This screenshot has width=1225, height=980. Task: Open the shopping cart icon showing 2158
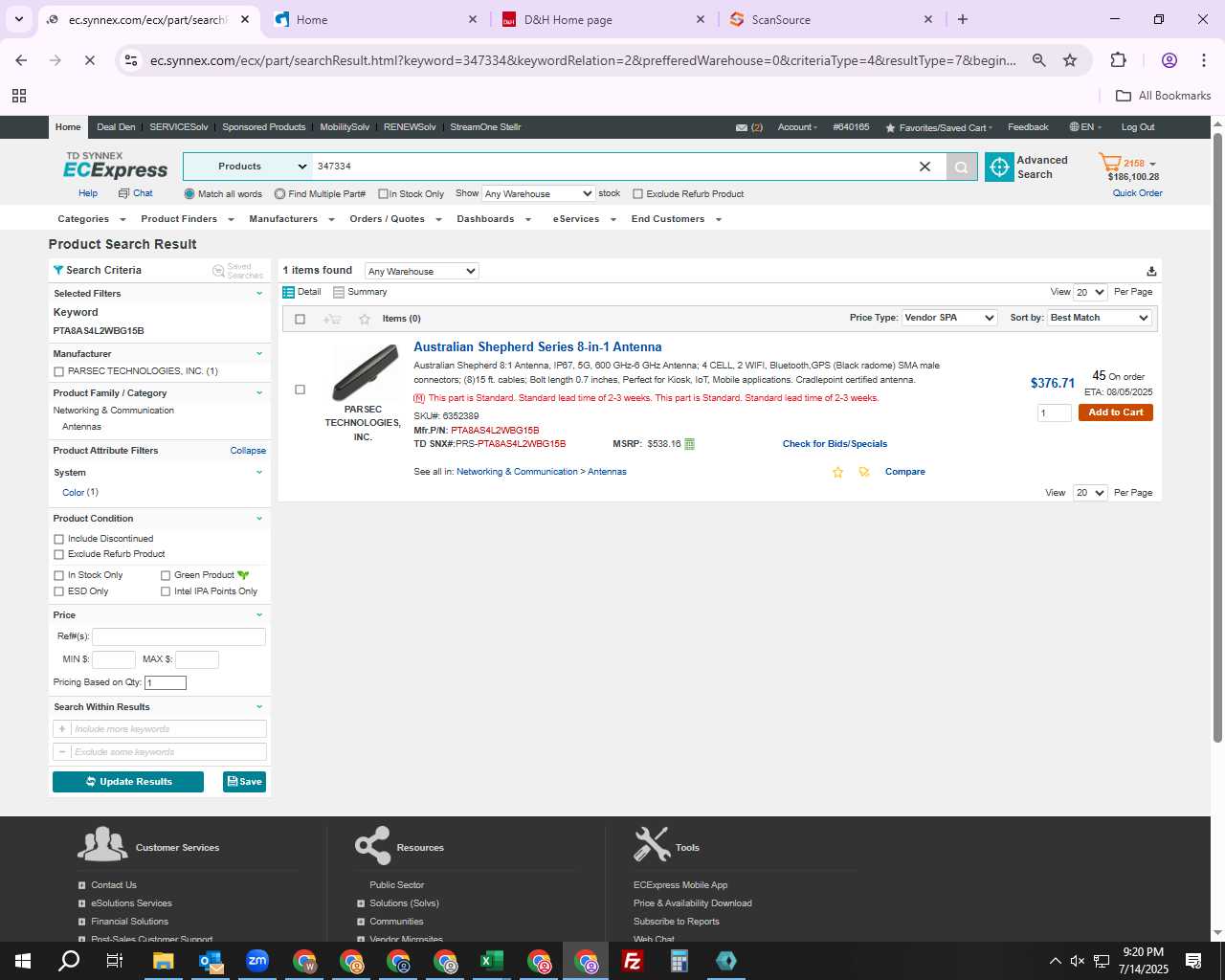(x=1110, y=163)
